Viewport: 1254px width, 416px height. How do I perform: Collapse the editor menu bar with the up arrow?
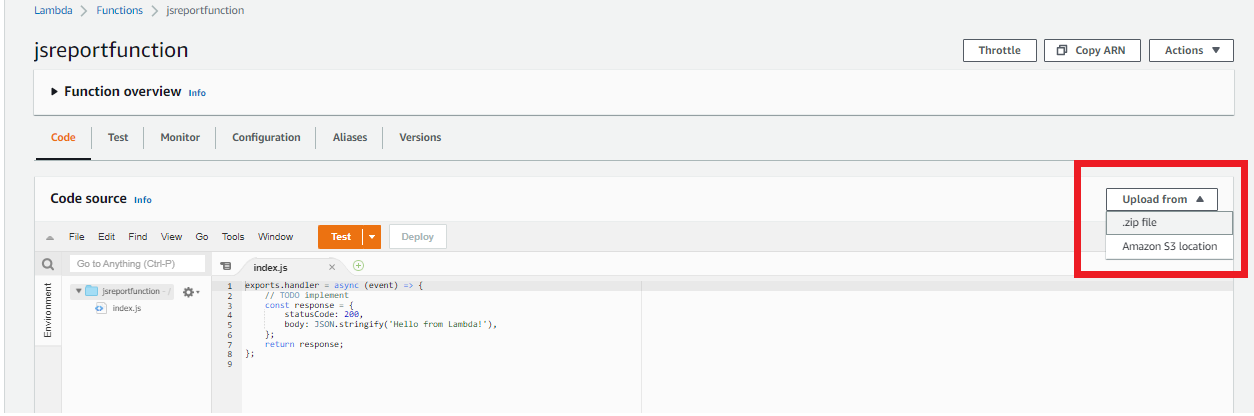coord(49,238)
